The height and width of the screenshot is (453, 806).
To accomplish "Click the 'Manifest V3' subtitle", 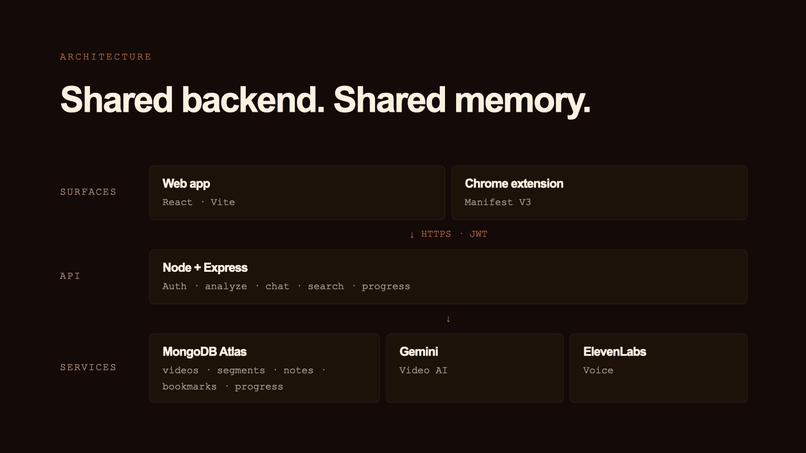I will pos(498,202).
